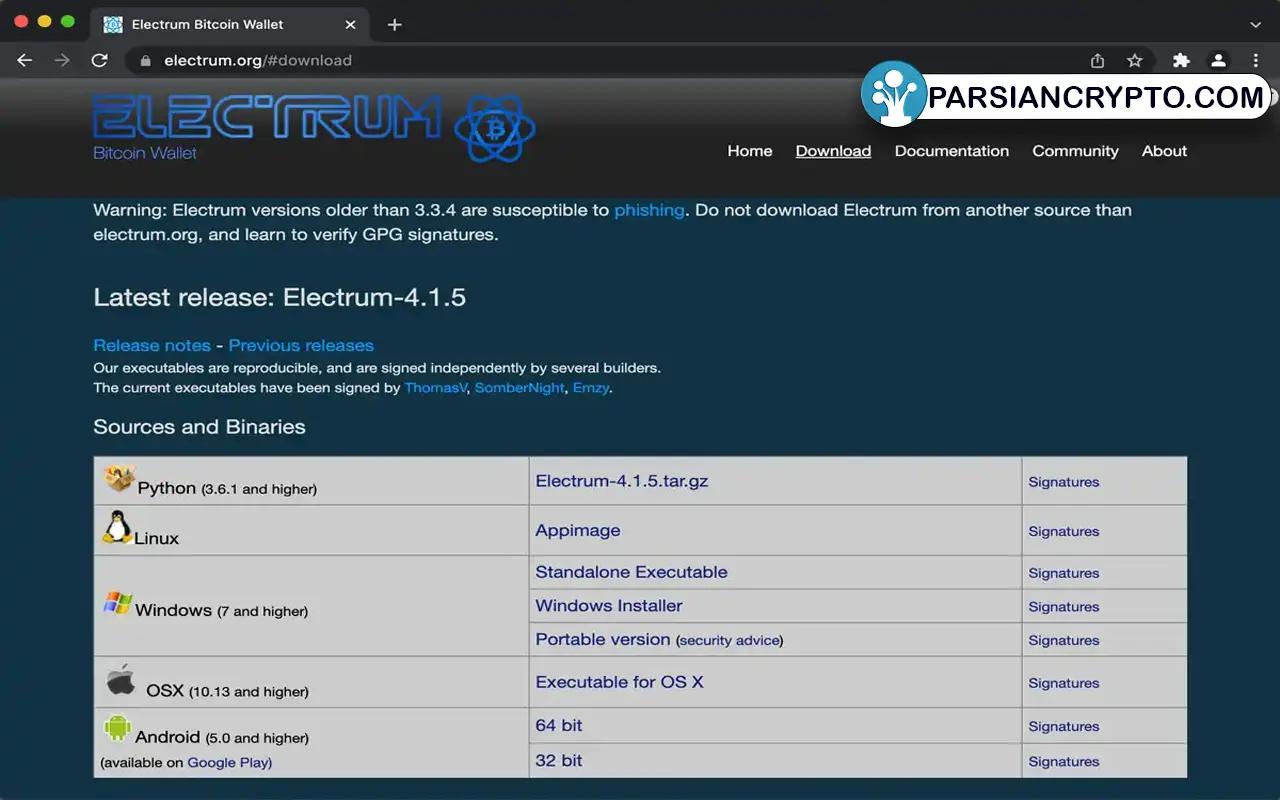Click the ThomasV signer link
The height and width of the screenshot is (800, 1280).
coord(435,388)
